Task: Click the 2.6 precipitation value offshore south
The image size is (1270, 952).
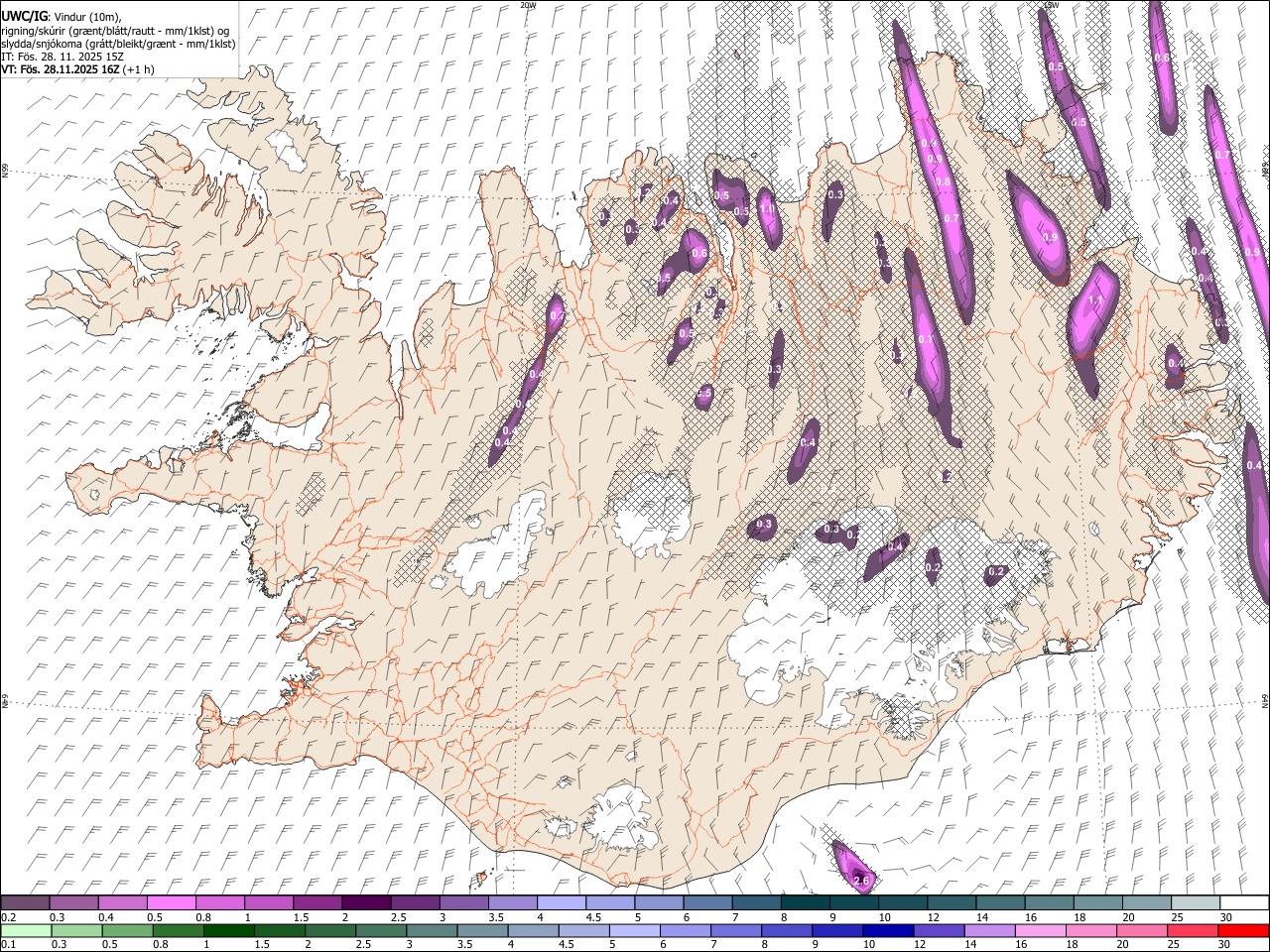Action: click(861, 881)
